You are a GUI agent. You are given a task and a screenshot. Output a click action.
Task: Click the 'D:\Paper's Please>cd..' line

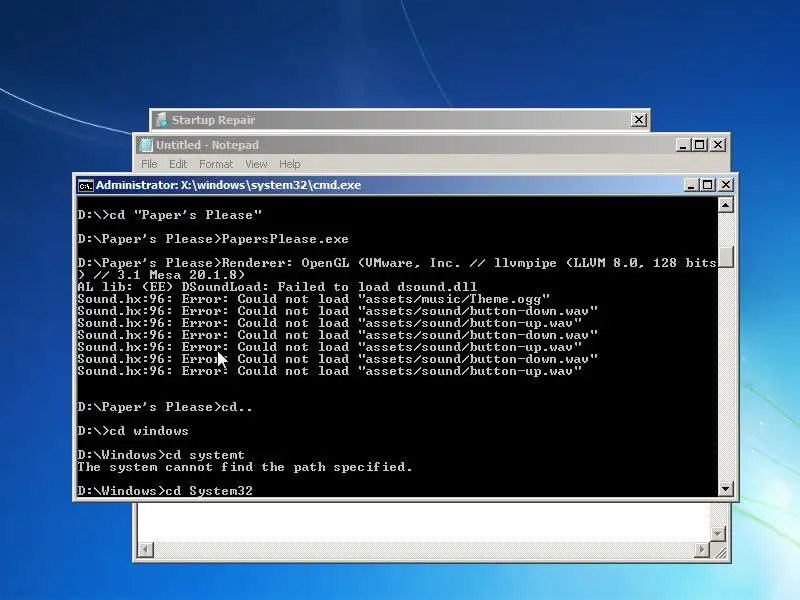(x=165, y=407)
